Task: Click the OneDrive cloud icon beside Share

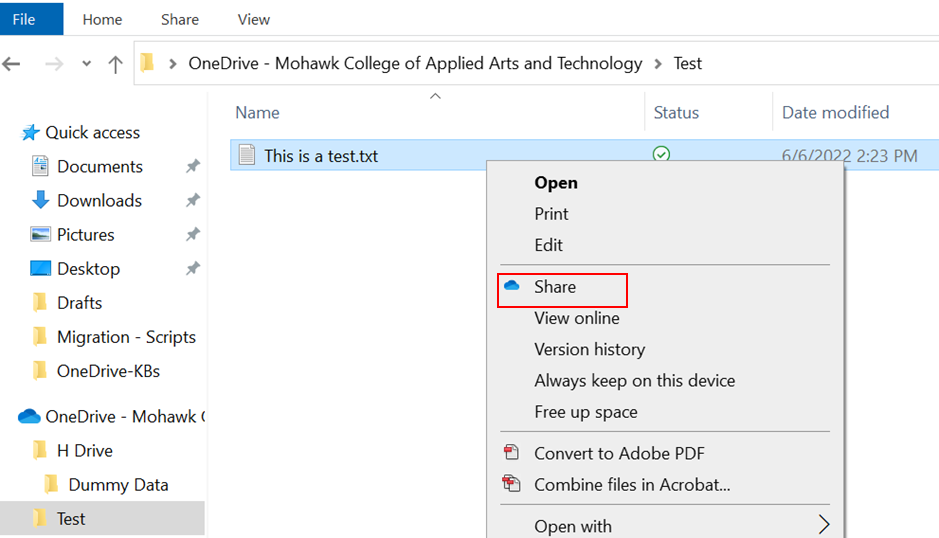Action: (x=512, y=286)
